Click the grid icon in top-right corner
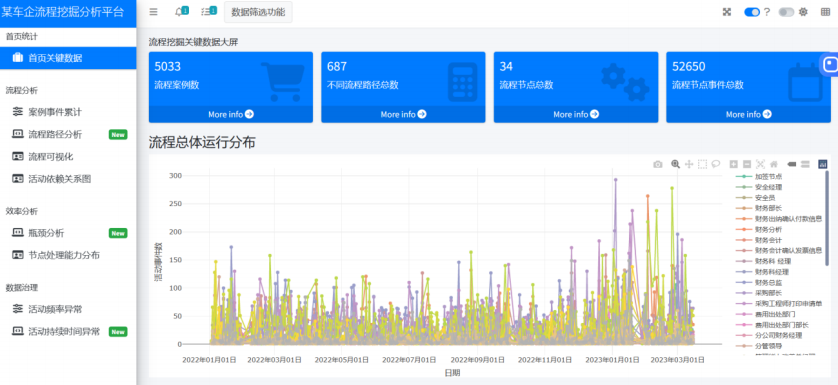Viewport: 838px width, 385px height. pyautogui.click(x=825, y=12)
